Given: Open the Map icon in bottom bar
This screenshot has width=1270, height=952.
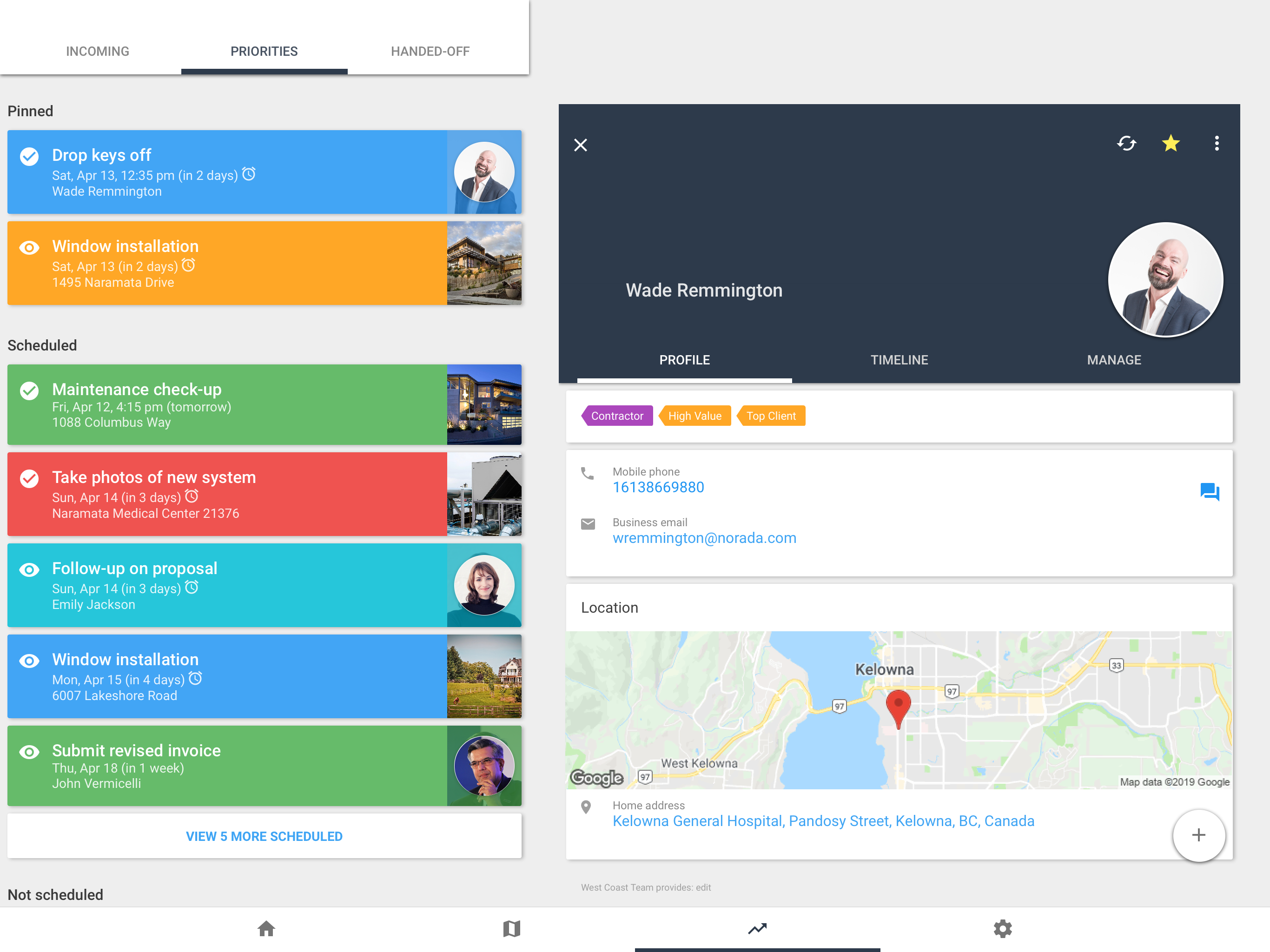Looking at the screenshot, I should pos(511,928).
